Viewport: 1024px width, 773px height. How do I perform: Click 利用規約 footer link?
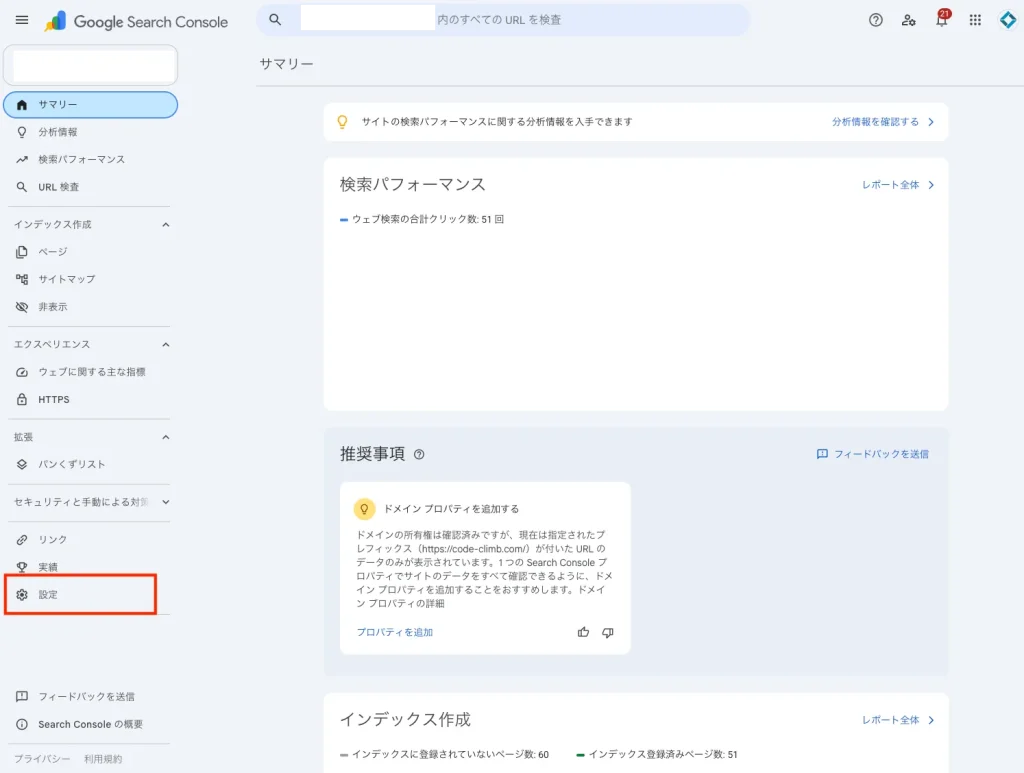click(x=103, y=759)
